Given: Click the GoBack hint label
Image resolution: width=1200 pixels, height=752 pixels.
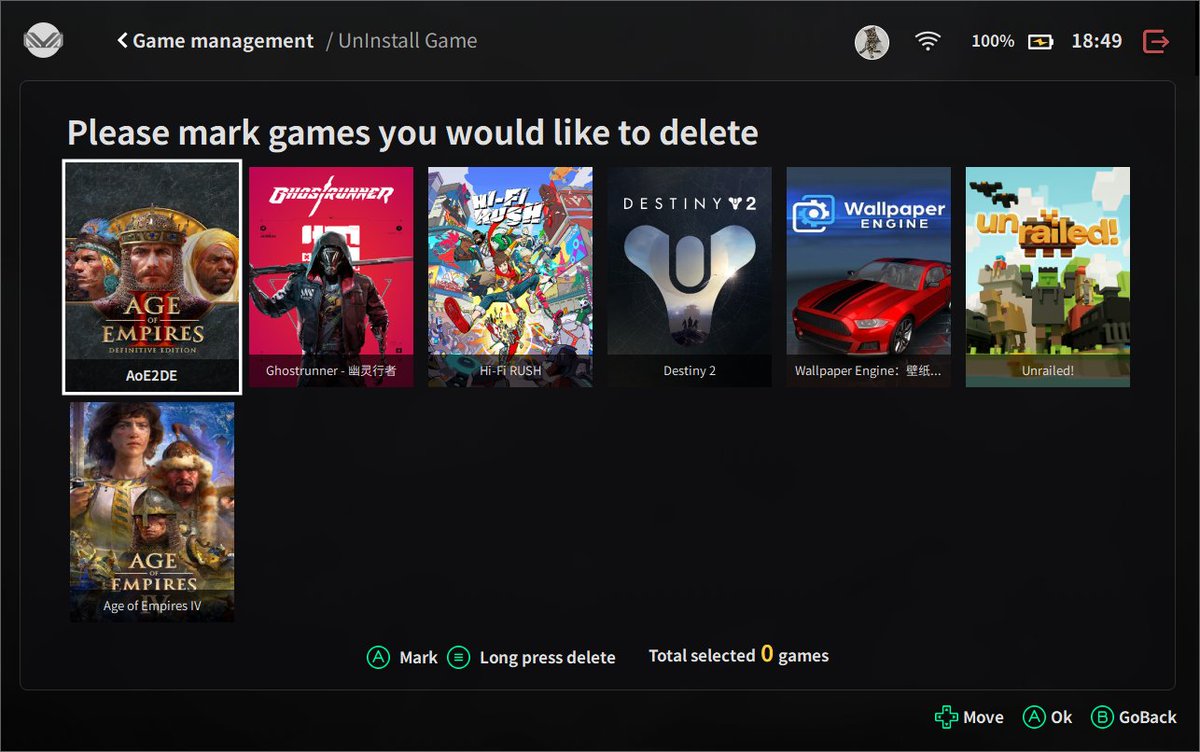Looking at the screenshot, I should click(x=1148, y=717).
